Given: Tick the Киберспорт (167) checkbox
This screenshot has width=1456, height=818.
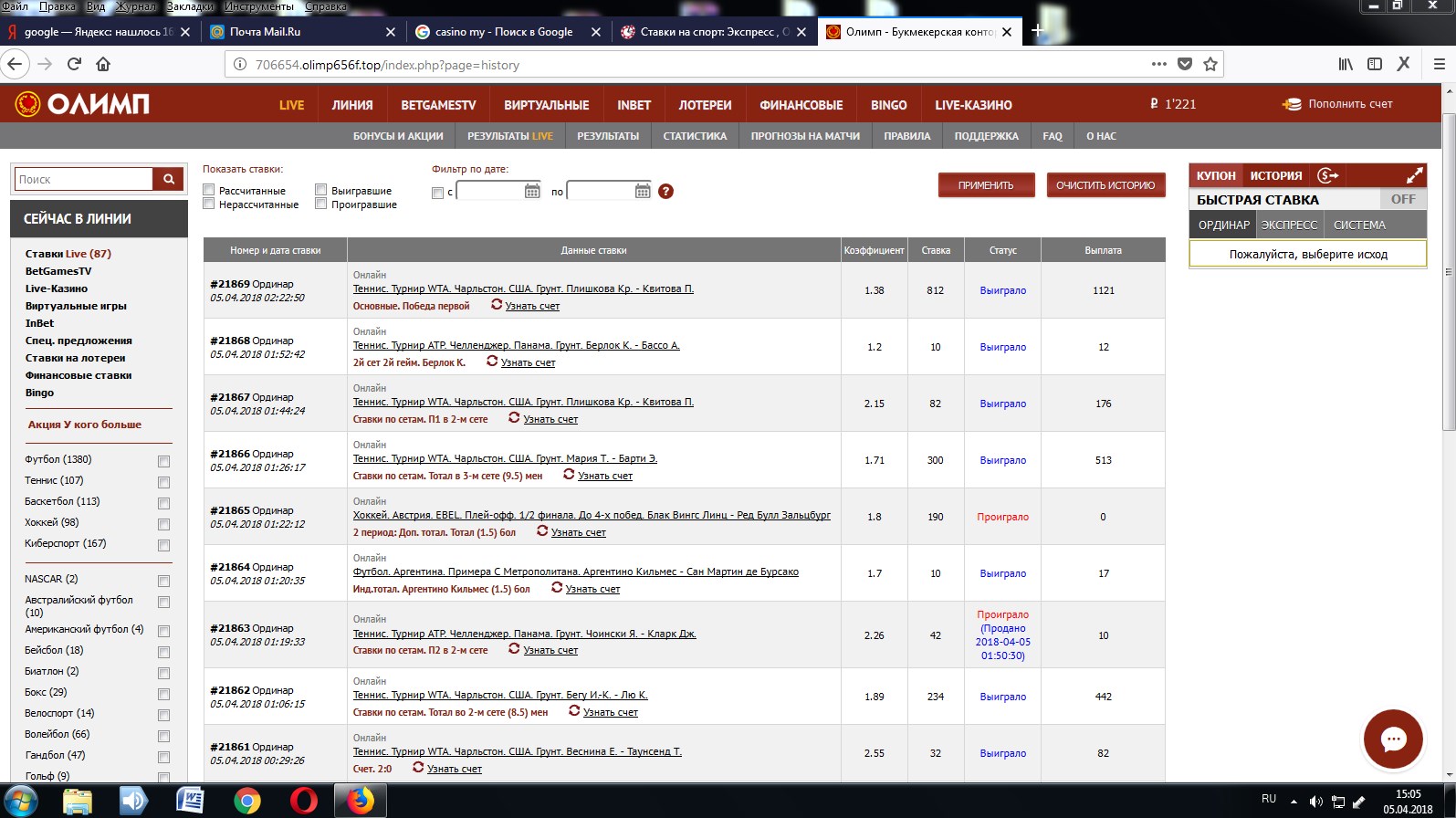Looking at the screenshot, I should (164, 545).
